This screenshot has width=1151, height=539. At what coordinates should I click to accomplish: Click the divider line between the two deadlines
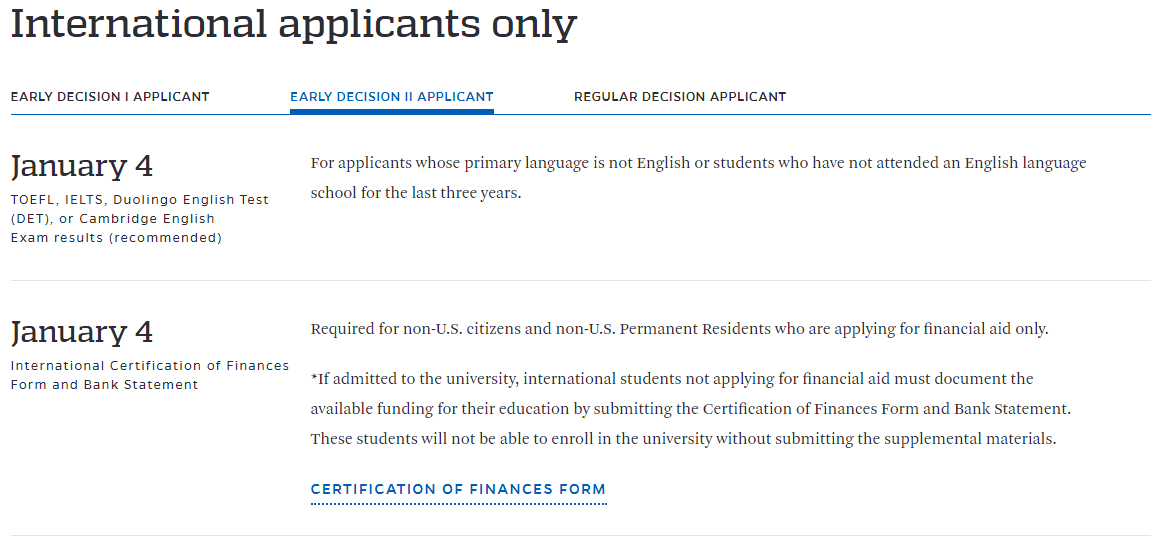[x=580, y=281]
